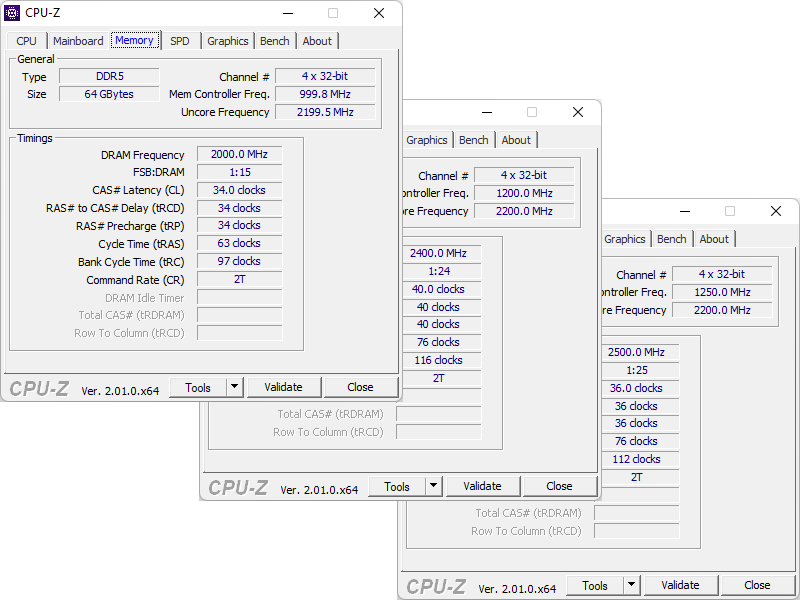Click the Uncore Frequency field showing 2199.5 MHz

tap(325, 112)
